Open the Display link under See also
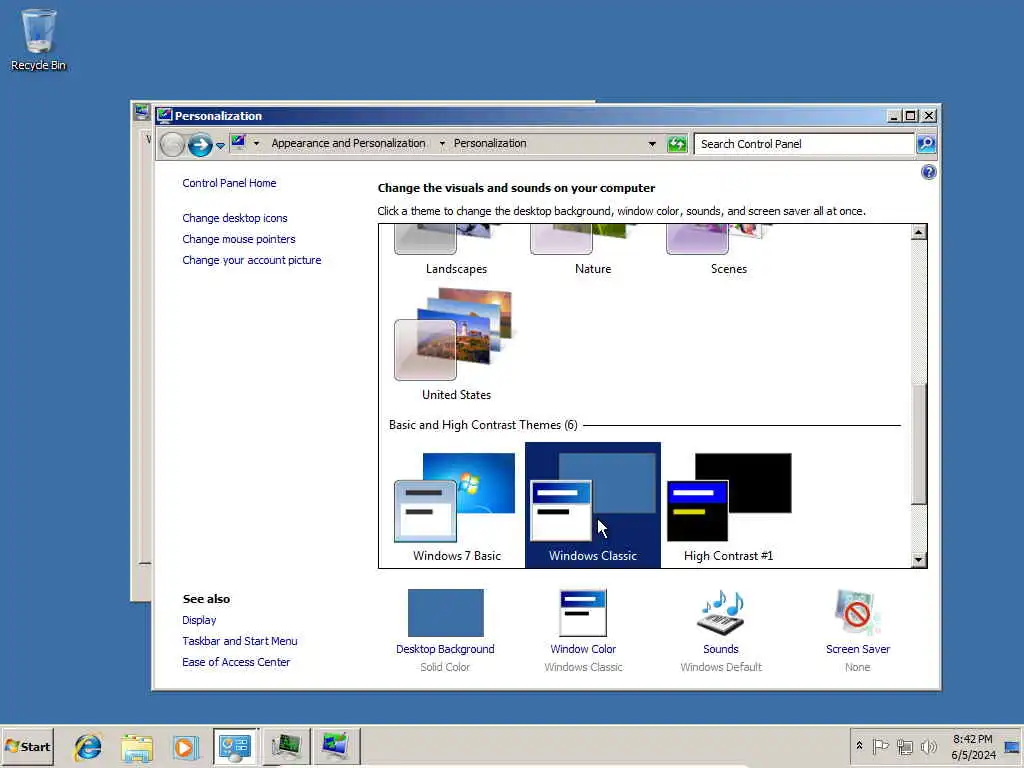This screenshot has width=1024, height=768. tap(199, 620)
